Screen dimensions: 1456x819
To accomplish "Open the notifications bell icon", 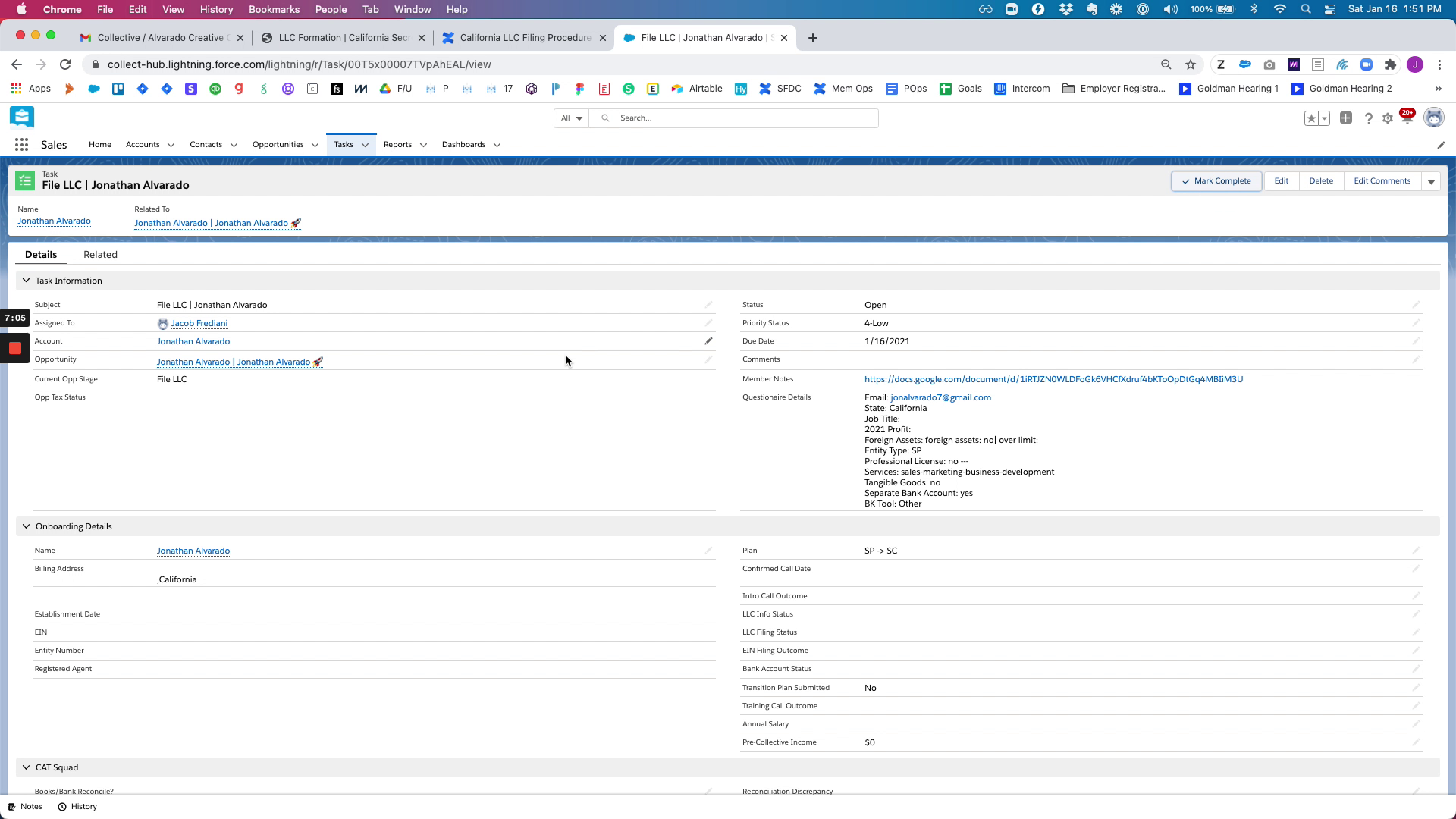I will tap(1407, 118).
